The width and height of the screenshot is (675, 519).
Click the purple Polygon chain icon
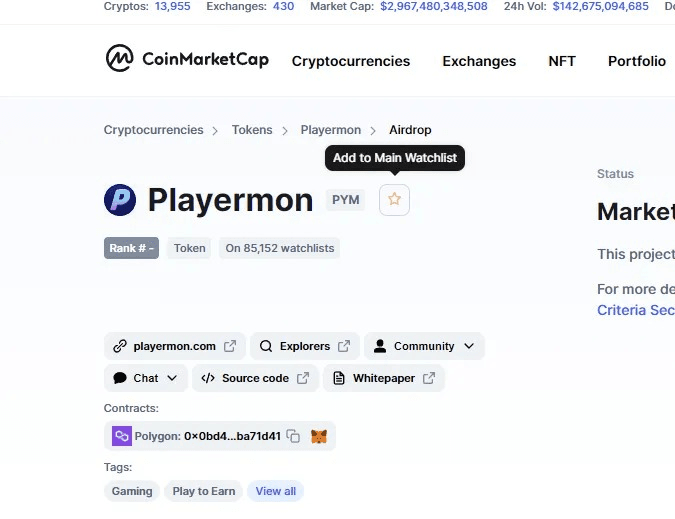(122, 436)
